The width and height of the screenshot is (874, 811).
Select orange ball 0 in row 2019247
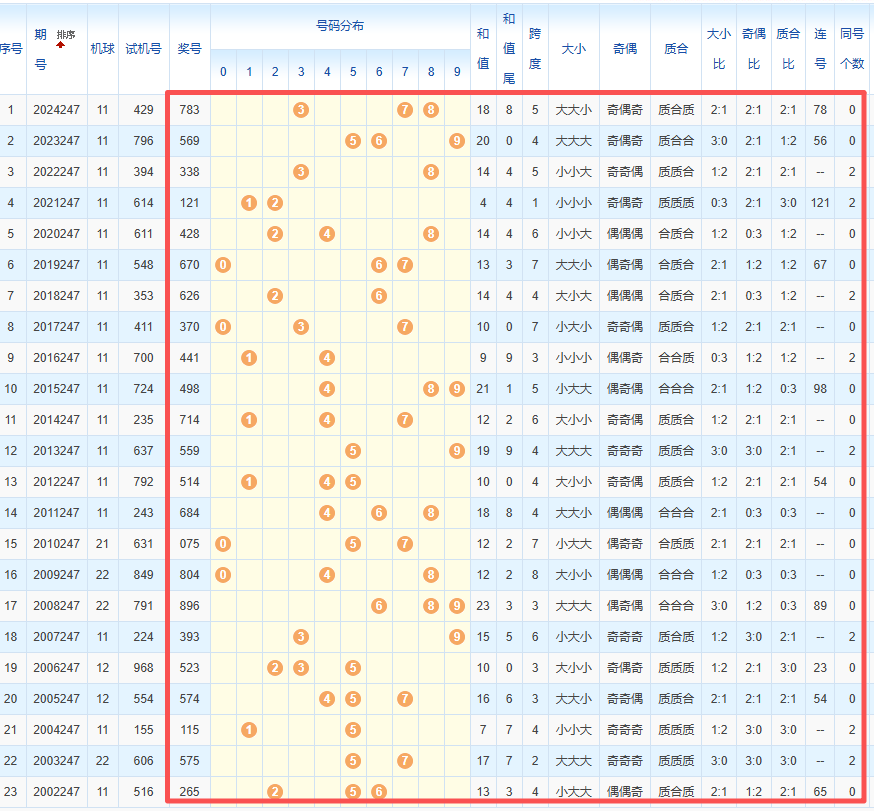[223, 265]
